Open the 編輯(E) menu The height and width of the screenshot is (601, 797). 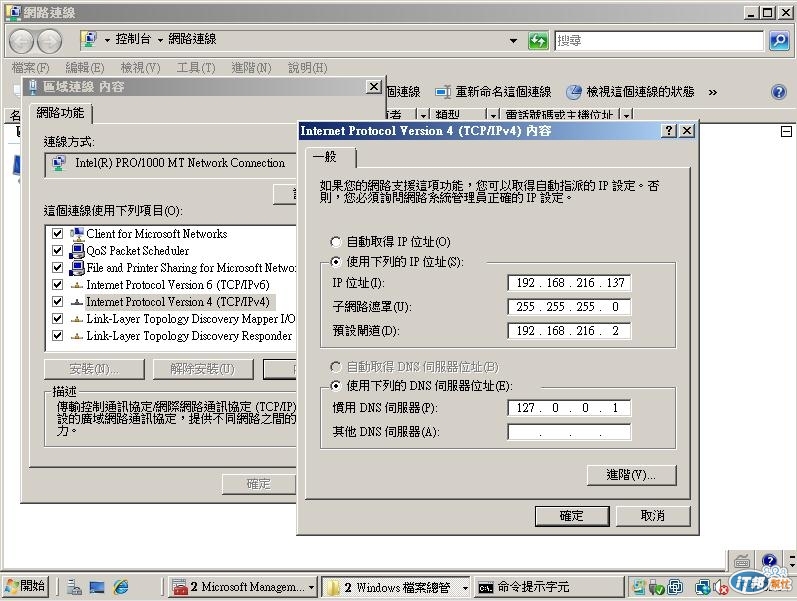click(x=85, y=68)
